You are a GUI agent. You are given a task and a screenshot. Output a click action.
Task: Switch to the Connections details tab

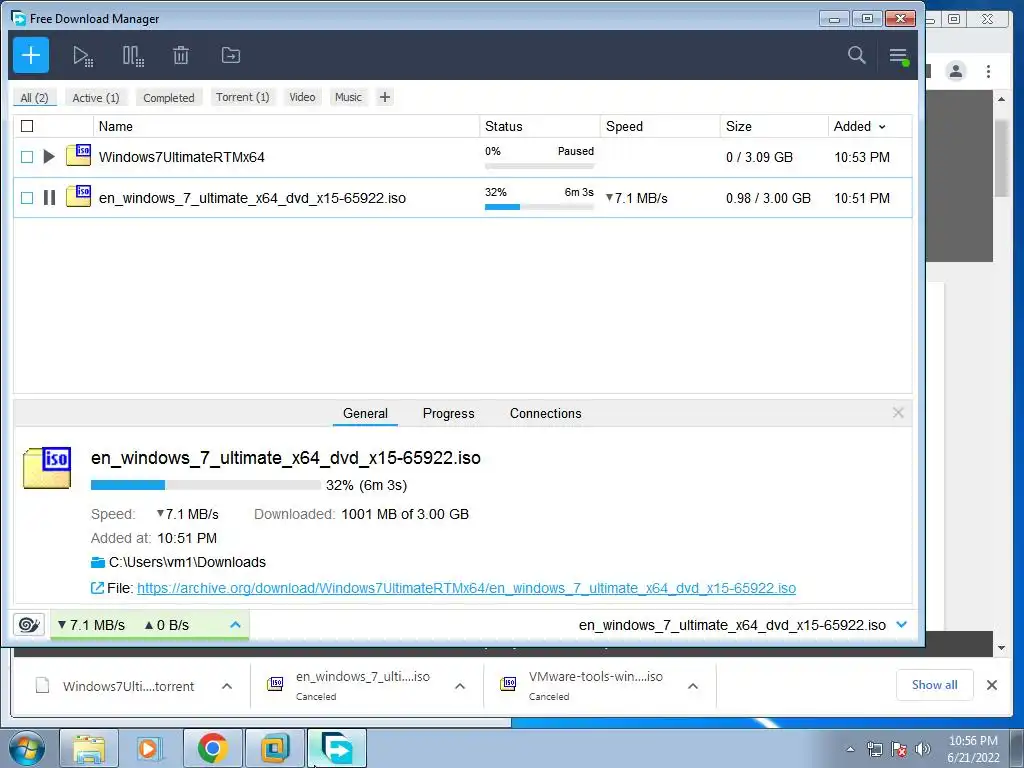[545, 413]
